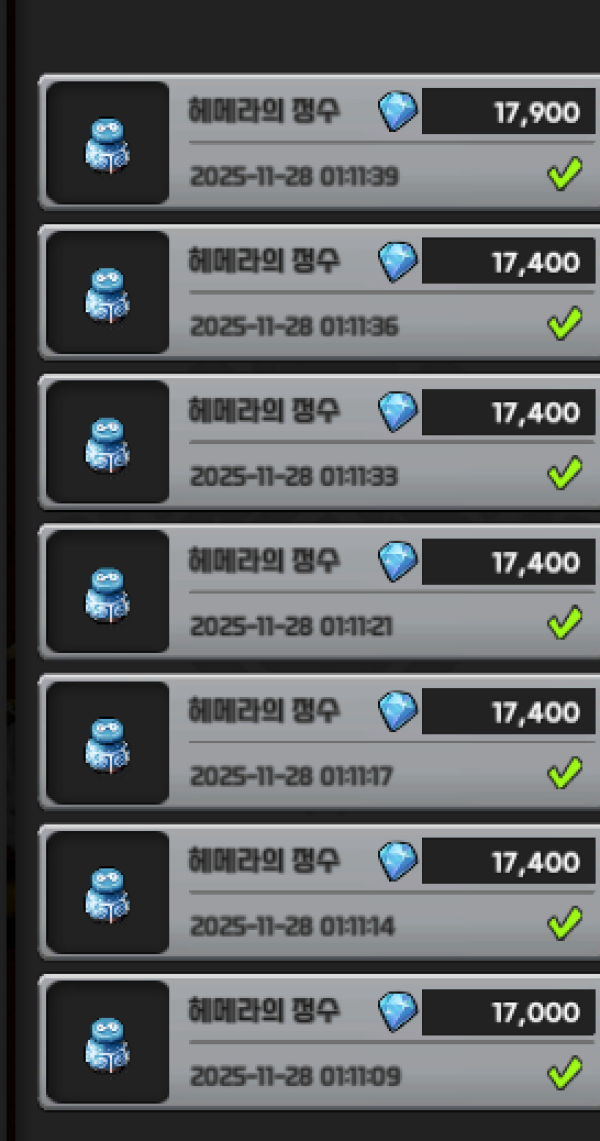Screen dimensions: 600x1141
Task: Click the timestamp 2025-11-28 01:11:14
Action: (x=292, y=927)
